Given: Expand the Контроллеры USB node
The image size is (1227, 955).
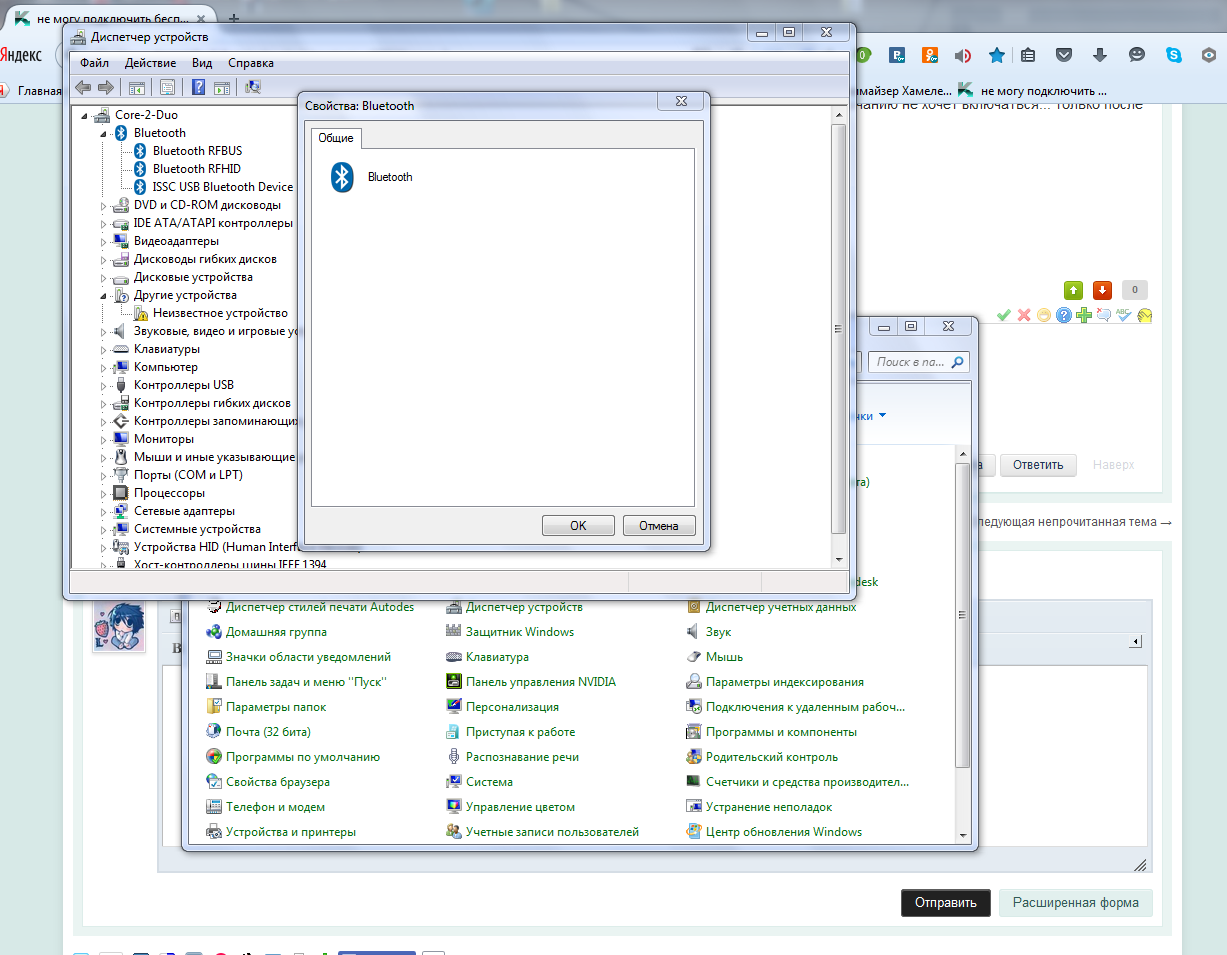Looking at the screenshot, I should coord(103,385).
